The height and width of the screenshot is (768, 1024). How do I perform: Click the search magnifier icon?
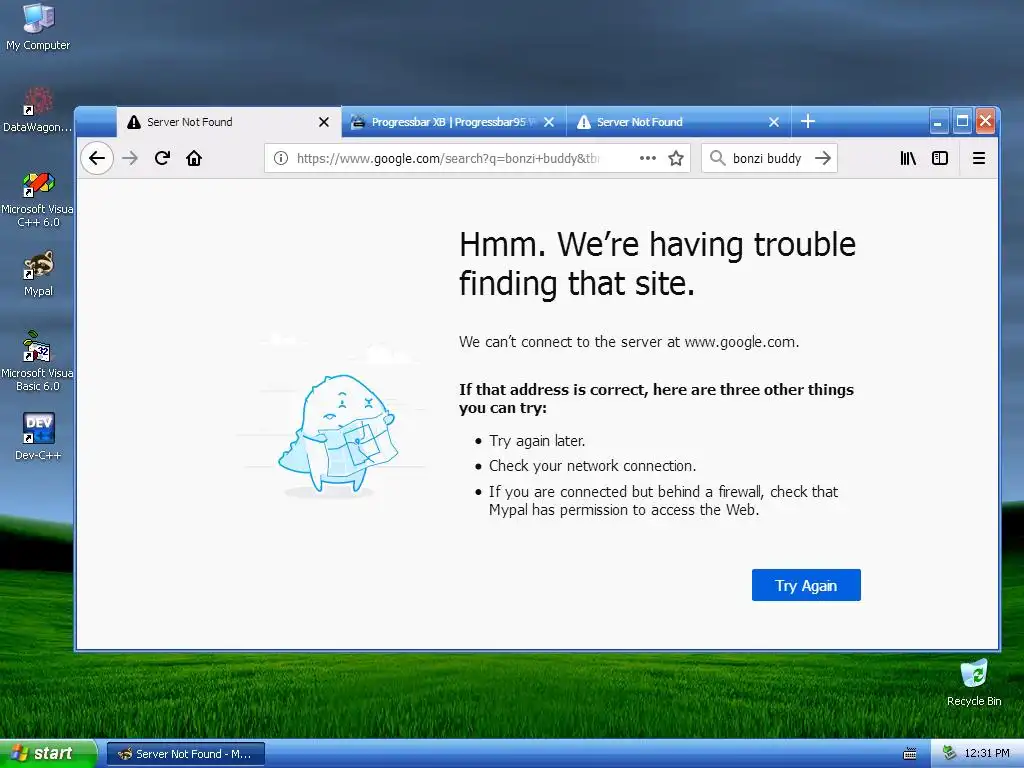click(x=717, y=158)
